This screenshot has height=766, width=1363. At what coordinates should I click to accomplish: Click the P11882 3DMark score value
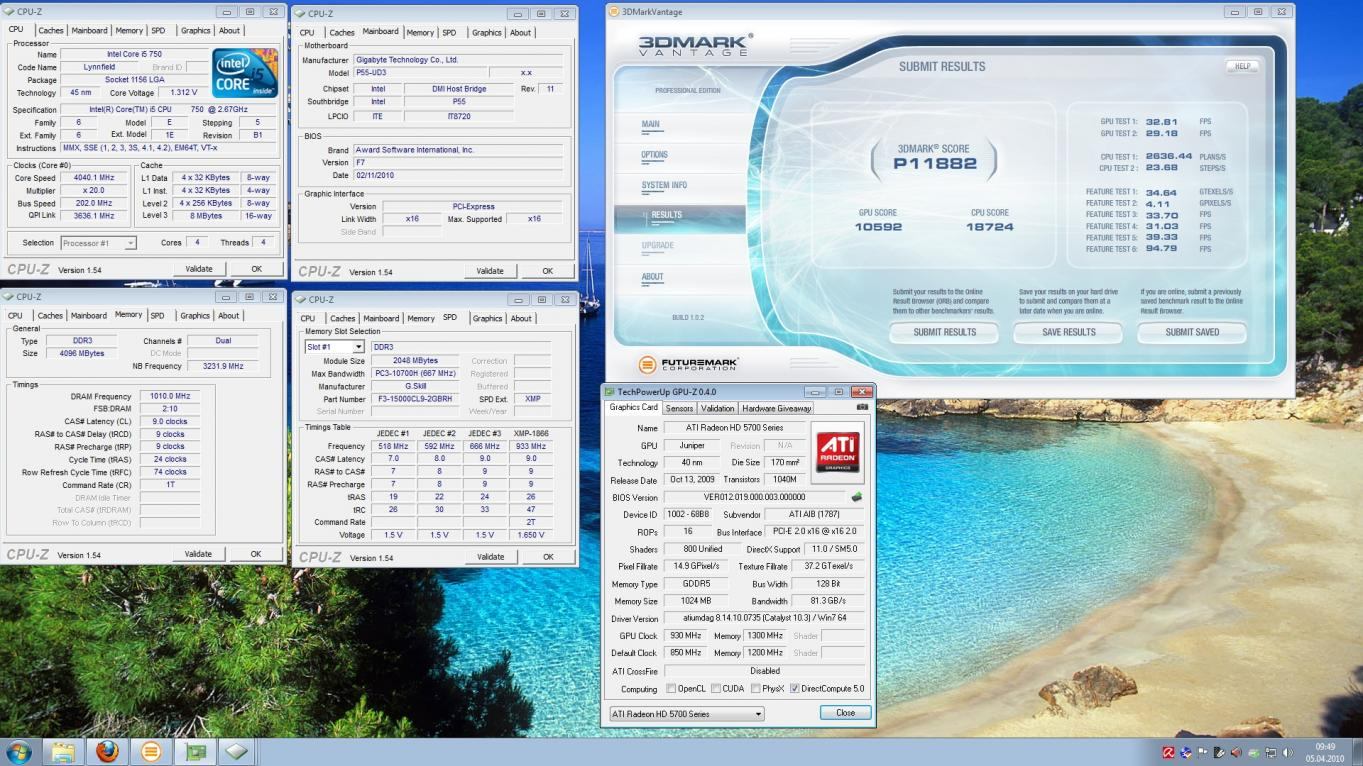(934, 163)
